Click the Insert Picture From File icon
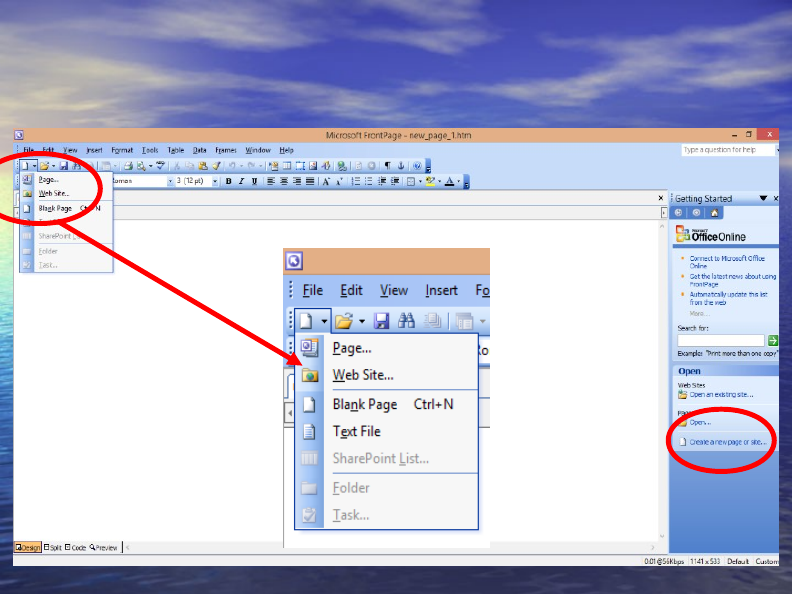Screen dimensions: 792x594 [313, 166]
